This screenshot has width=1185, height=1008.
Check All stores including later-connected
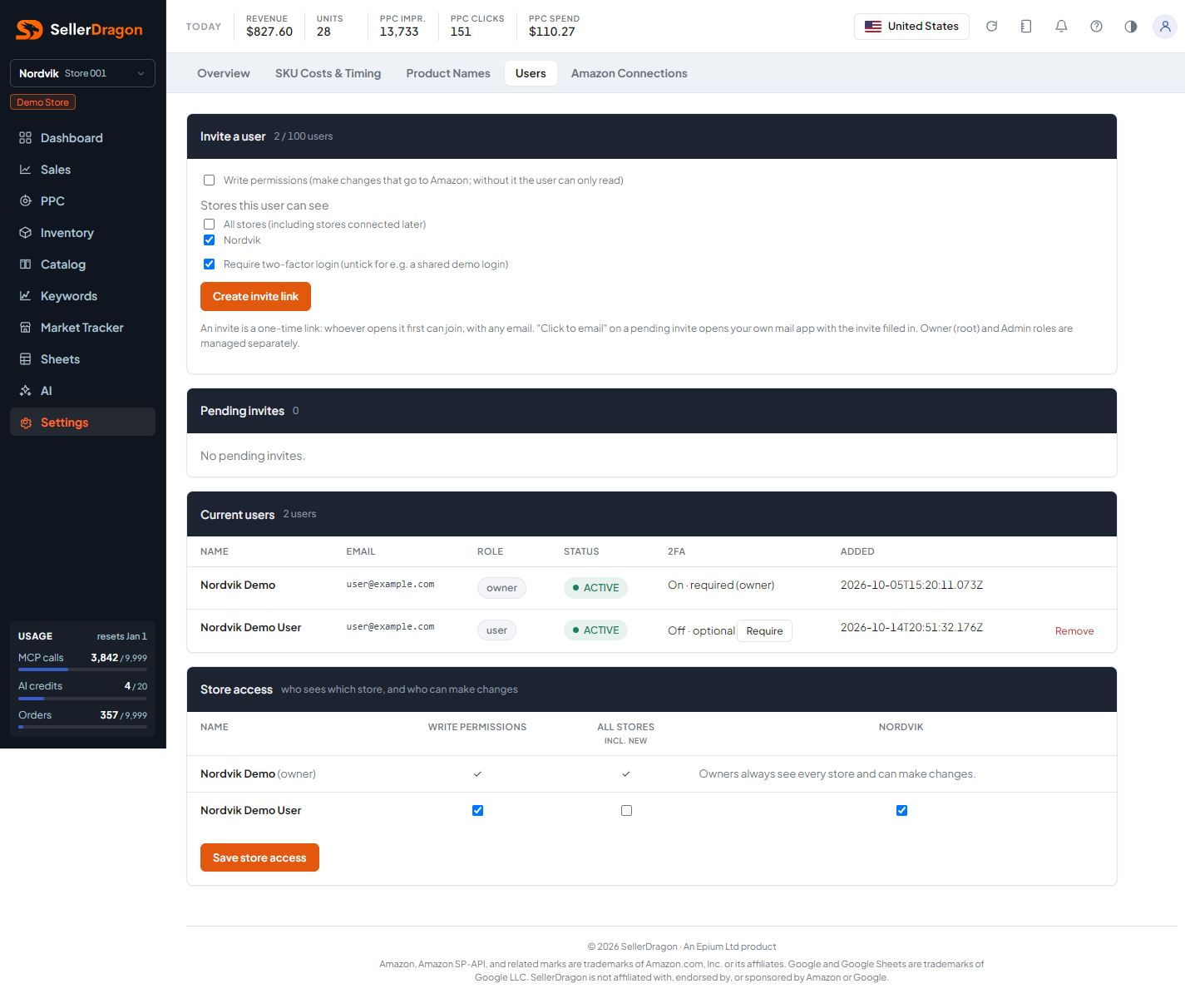210,225
